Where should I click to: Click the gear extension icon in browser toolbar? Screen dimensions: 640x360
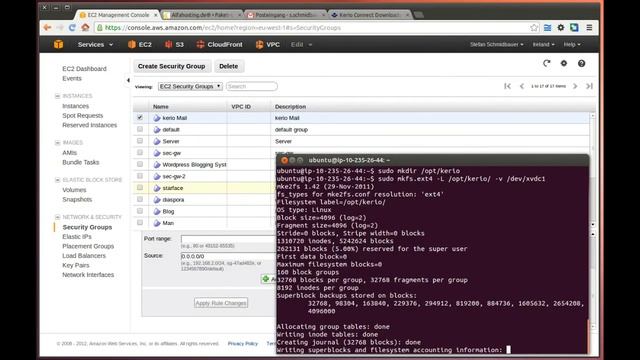click(561, 28)
